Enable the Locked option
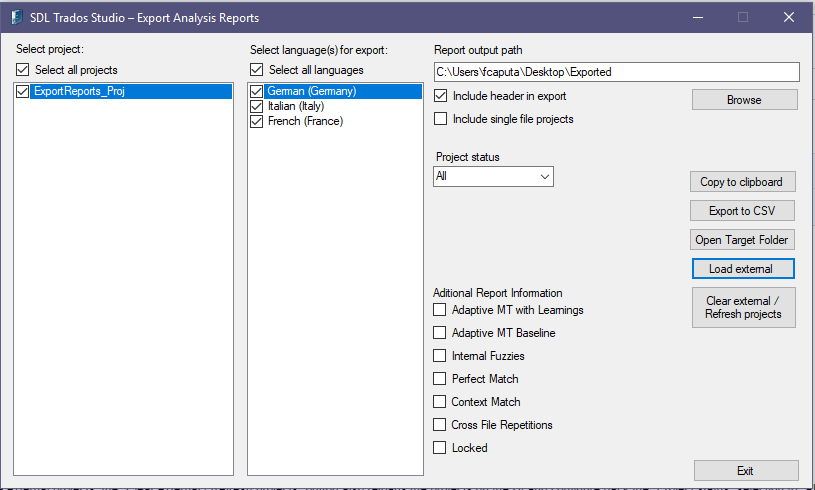The width and height of the screenshot is (815, 490). (x=440, y=447)
